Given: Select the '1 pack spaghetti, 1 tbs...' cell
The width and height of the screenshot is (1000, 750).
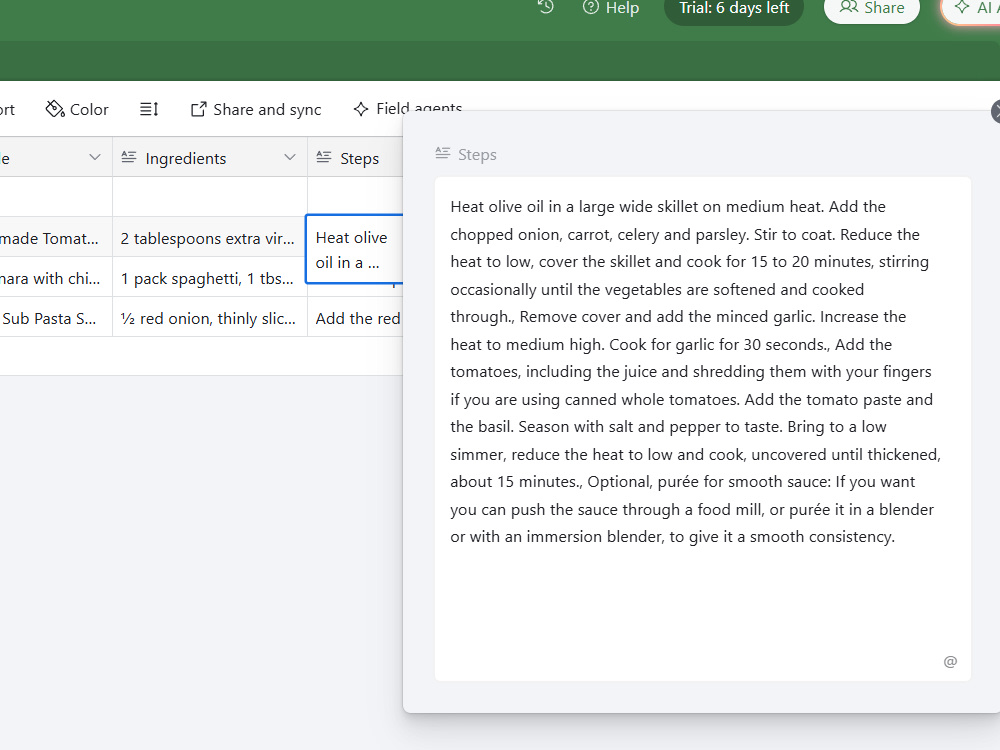Looking at the screenshot, I should [210, 279].
